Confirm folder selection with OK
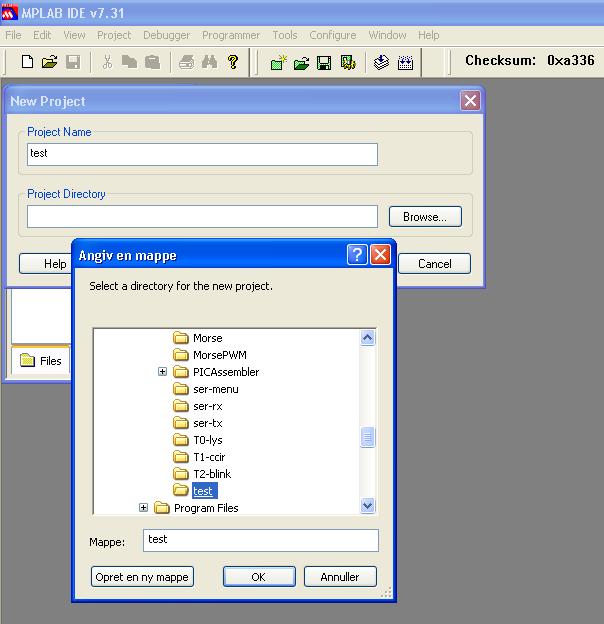Image resolution: width=604 pixels, height=624 pixels. click(x=259, y=577)
